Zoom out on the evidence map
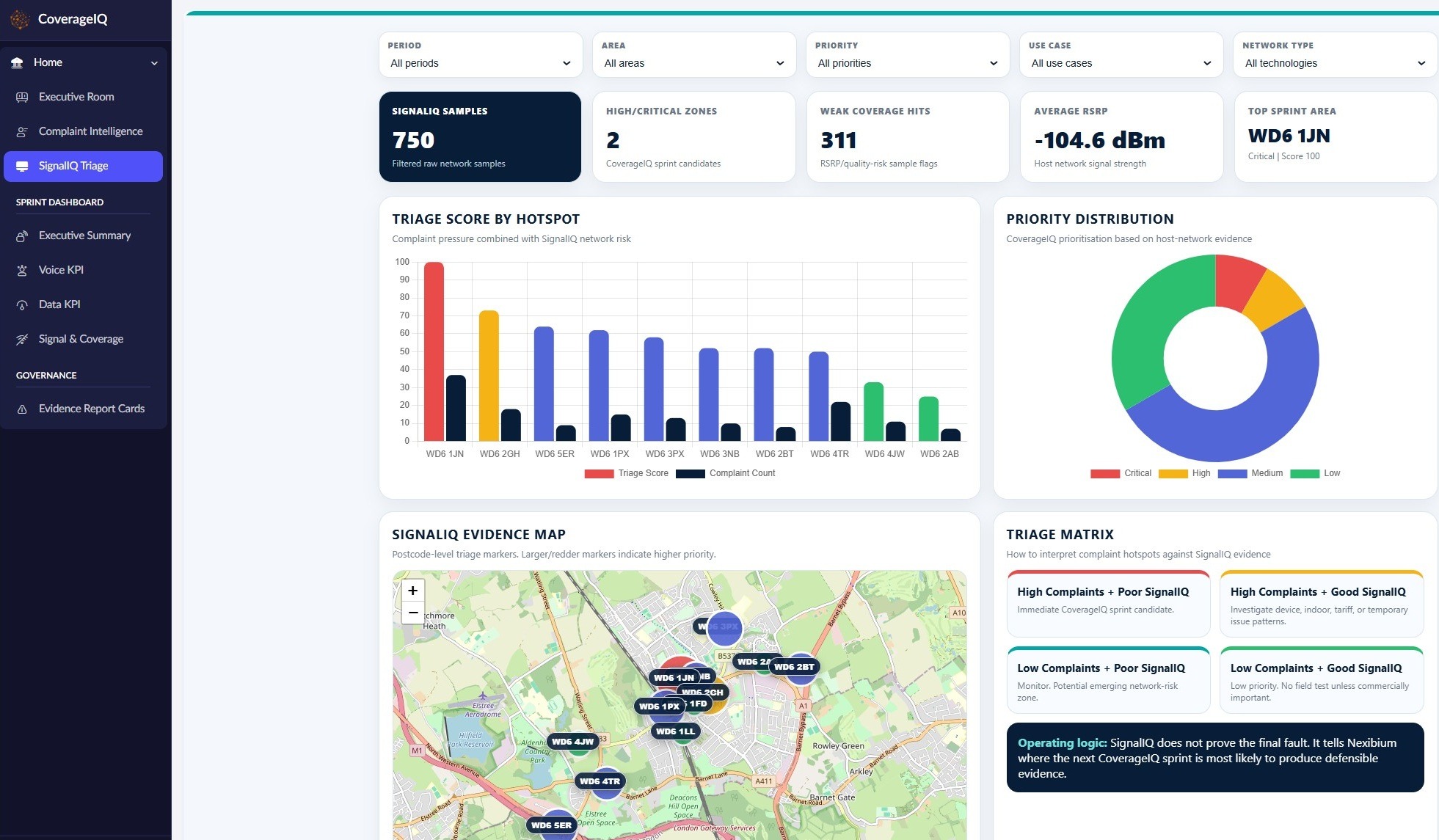This screenshot has width=1439, height=840. (413, 613)
